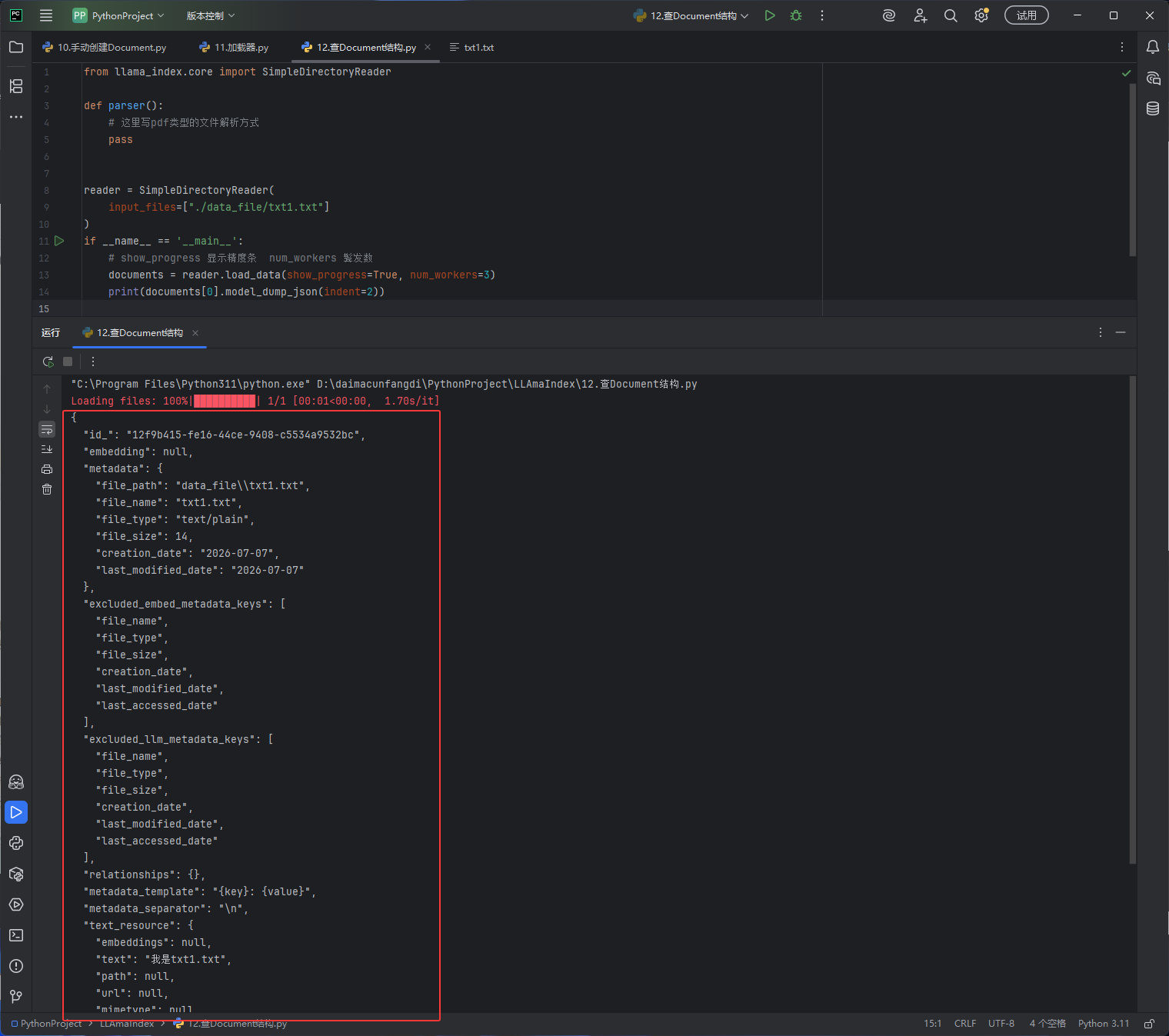This screenshot has height=1036, width=1169.
Task: Click the run gutter arrow on line 11
Action: tap(59, 241)
